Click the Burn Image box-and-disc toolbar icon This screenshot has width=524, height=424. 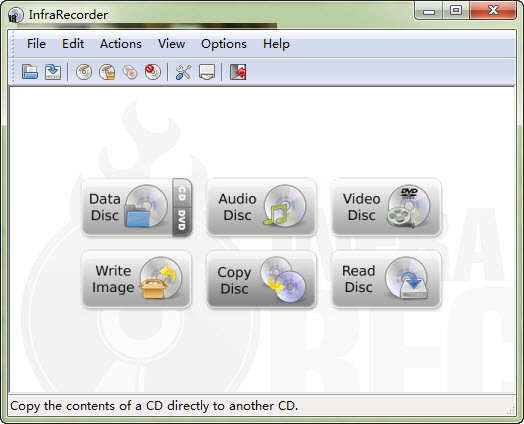(107, 72)
